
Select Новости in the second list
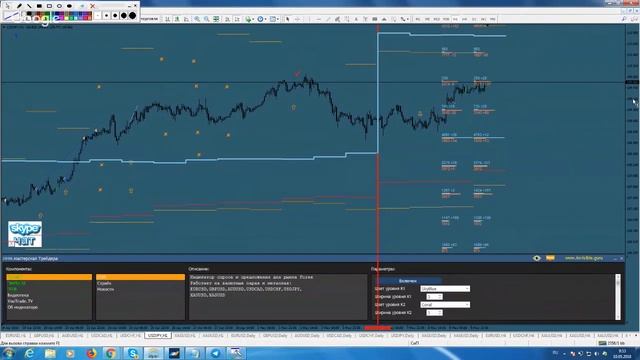105,289
